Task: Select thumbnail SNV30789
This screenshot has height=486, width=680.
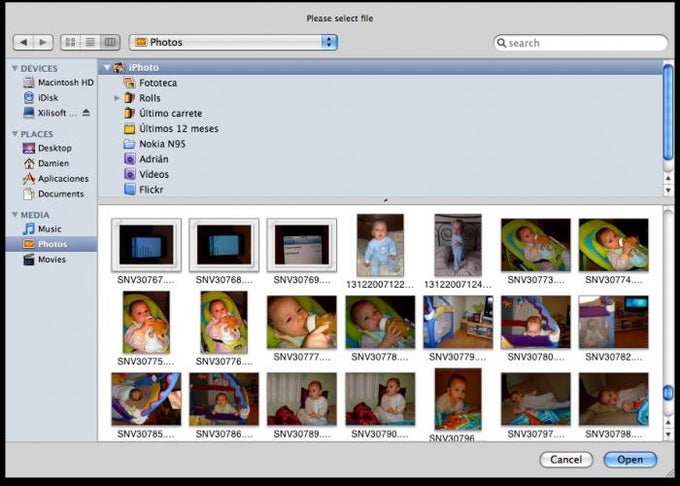Action: [302, 399]
